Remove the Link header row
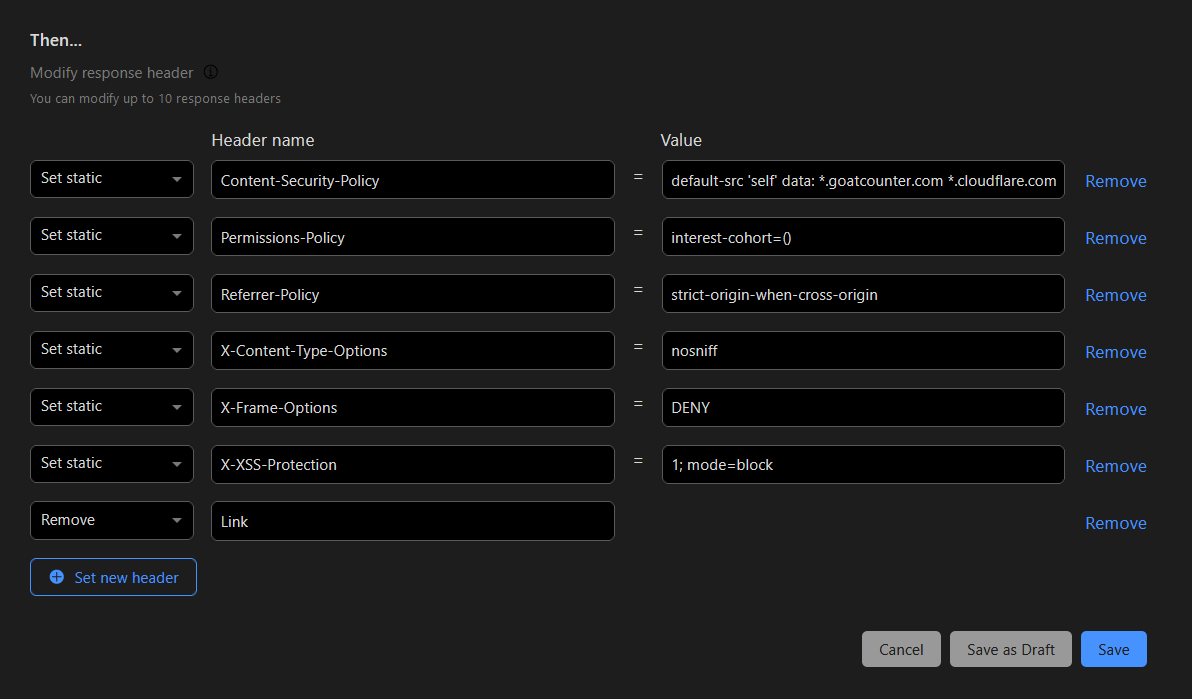This screenshot has width=1192, height=699. click(1115, 523)
